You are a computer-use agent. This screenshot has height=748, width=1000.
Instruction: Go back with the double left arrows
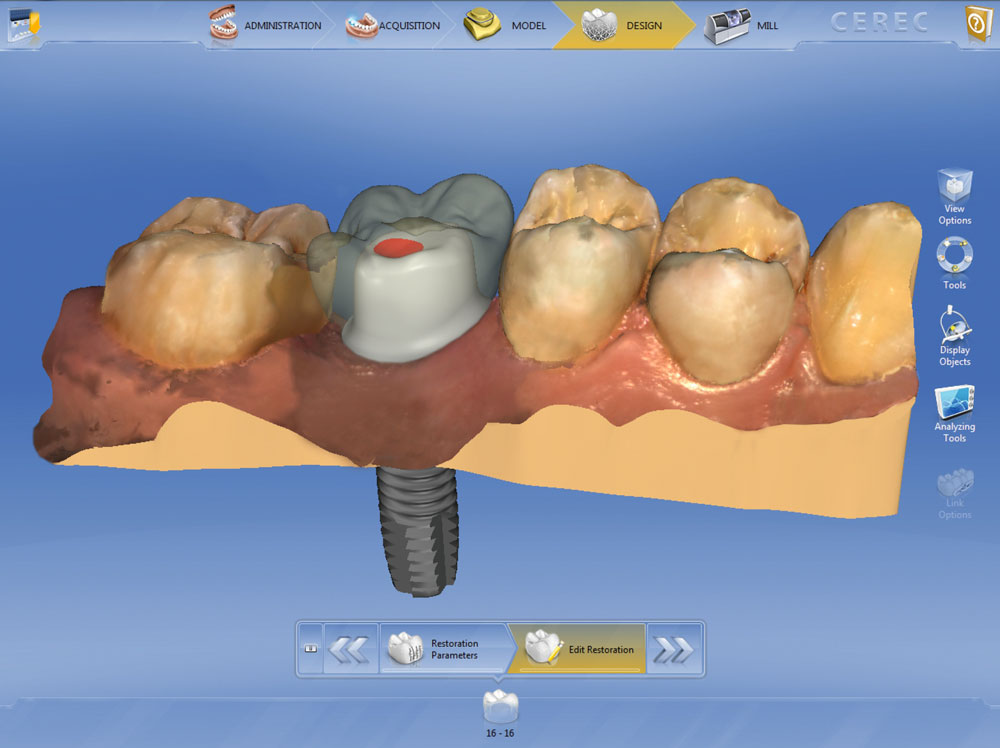pyautogui.click(x=349, y=649)
